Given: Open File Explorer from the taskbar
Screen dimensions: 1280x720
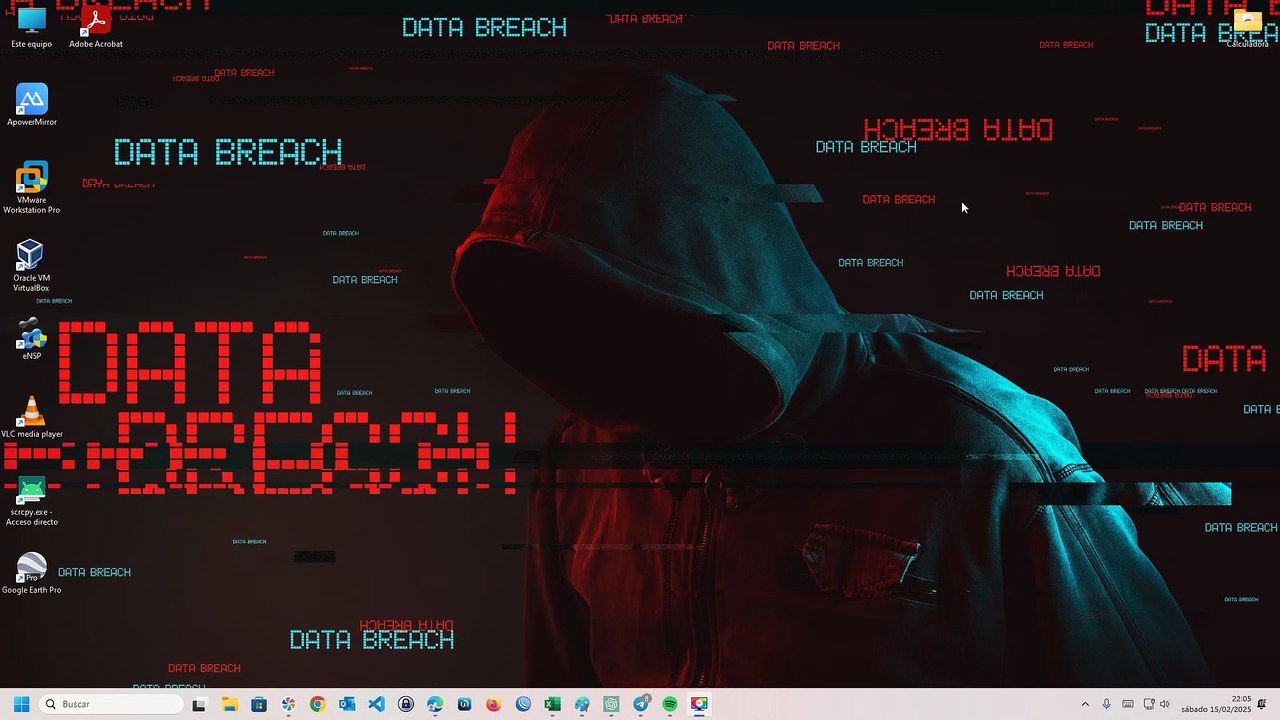Looking at the screenshot, I should coord(229,704).
